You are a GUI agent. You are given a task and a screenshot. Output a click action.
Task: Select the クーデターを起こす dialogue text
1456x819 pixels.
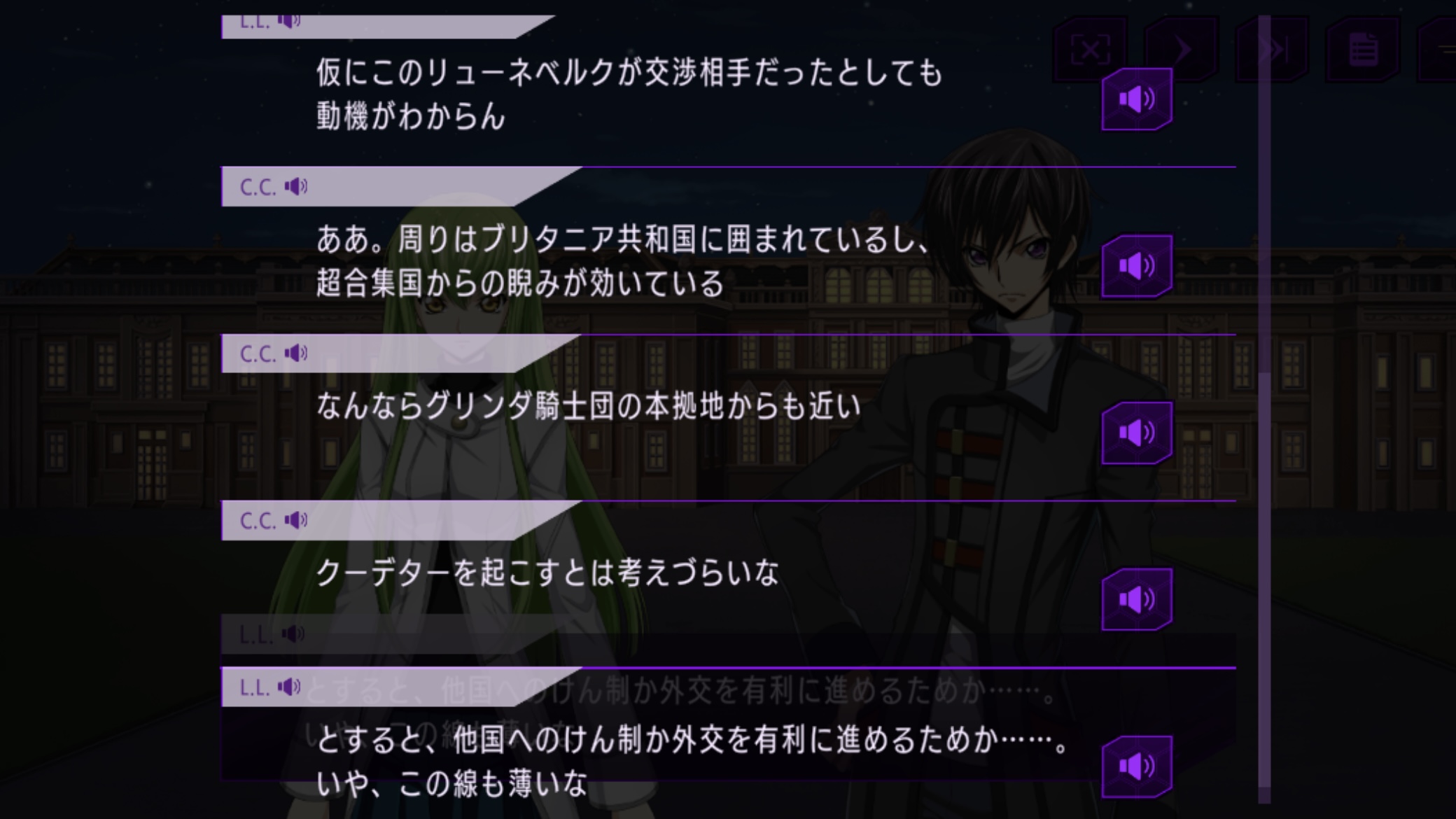click(547, 573)
